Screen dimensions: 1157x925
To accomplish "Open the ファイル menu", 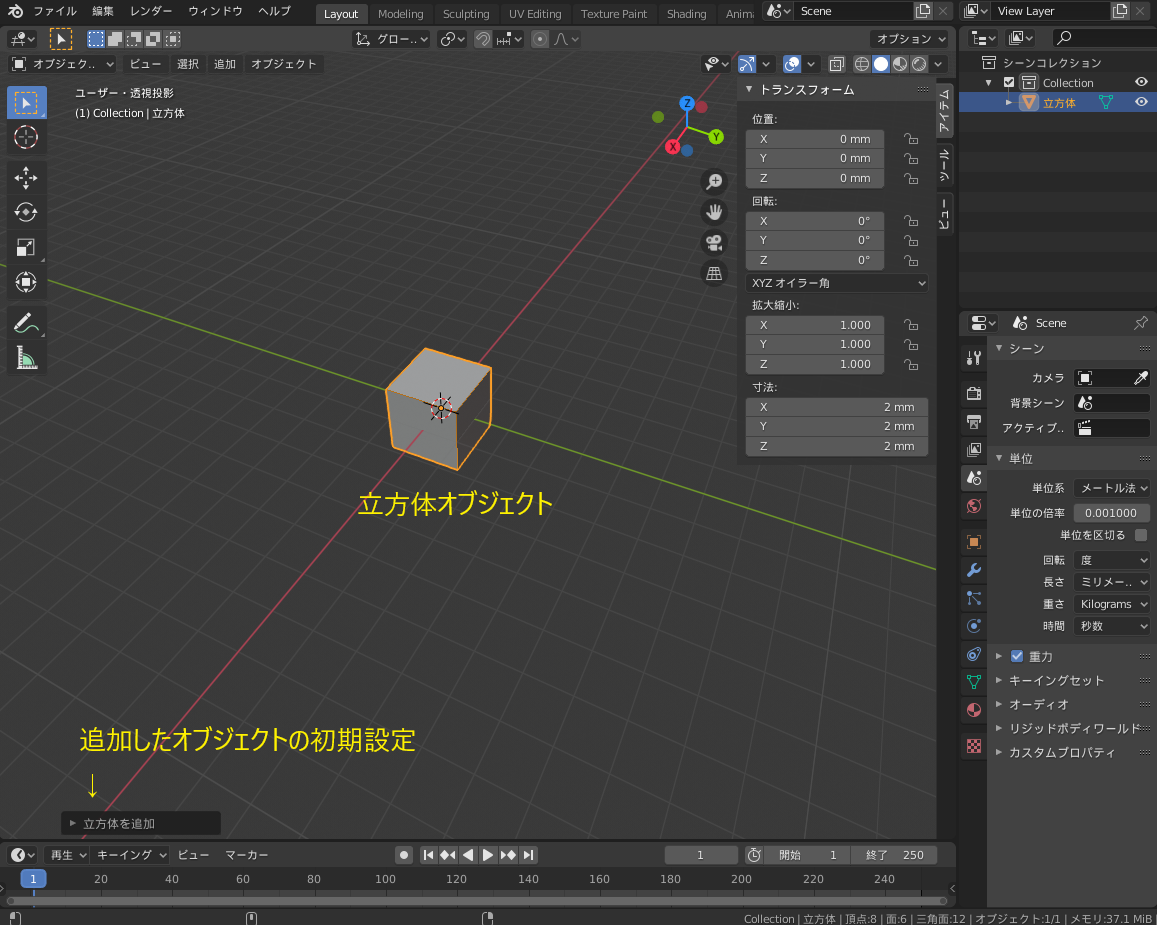I will click(55, 11).
